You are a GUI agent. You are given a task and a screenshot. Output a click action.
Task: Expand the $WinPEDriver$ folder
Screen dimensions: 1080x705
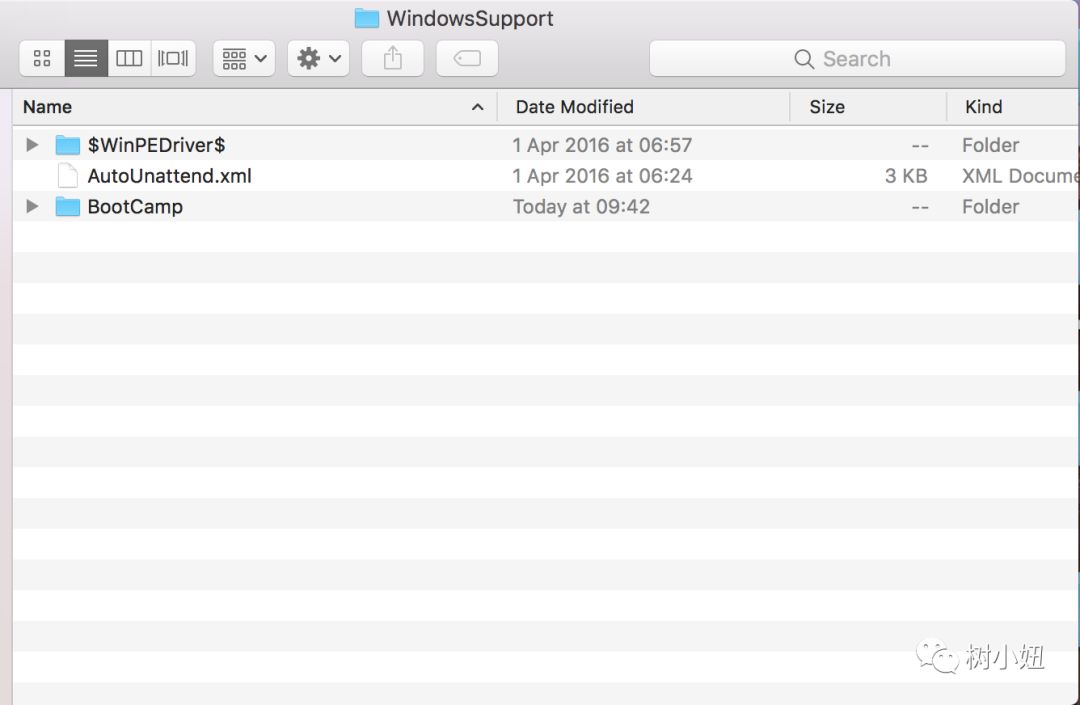coord(32,145)
